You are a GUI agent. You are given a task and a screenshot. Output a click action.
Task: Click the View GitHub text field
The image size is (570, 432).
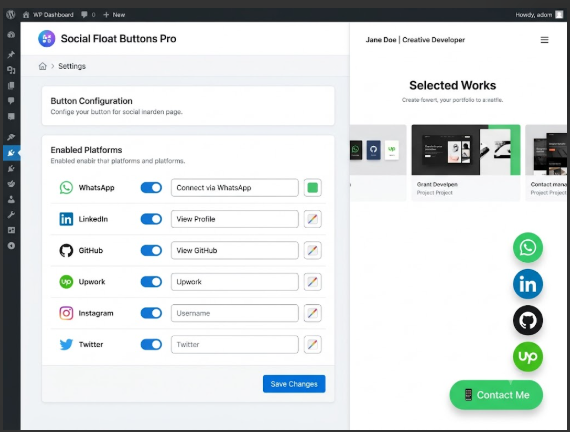tap(235, 250)
